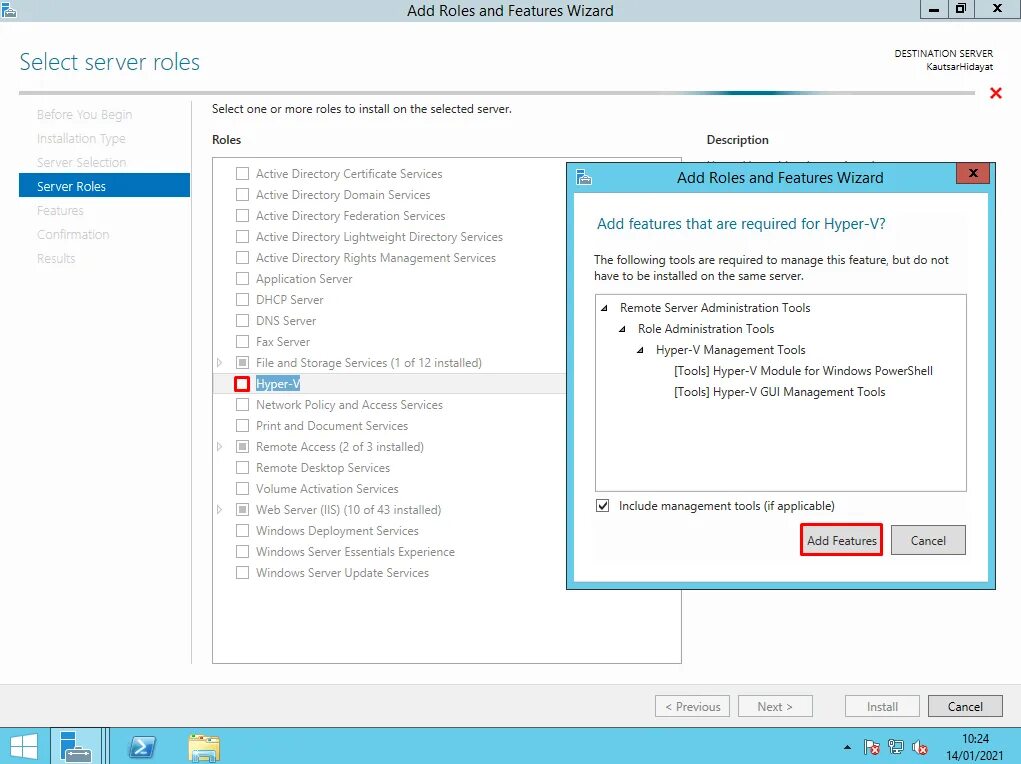Go to the Before You Begin step

click(x=85, y=115)
